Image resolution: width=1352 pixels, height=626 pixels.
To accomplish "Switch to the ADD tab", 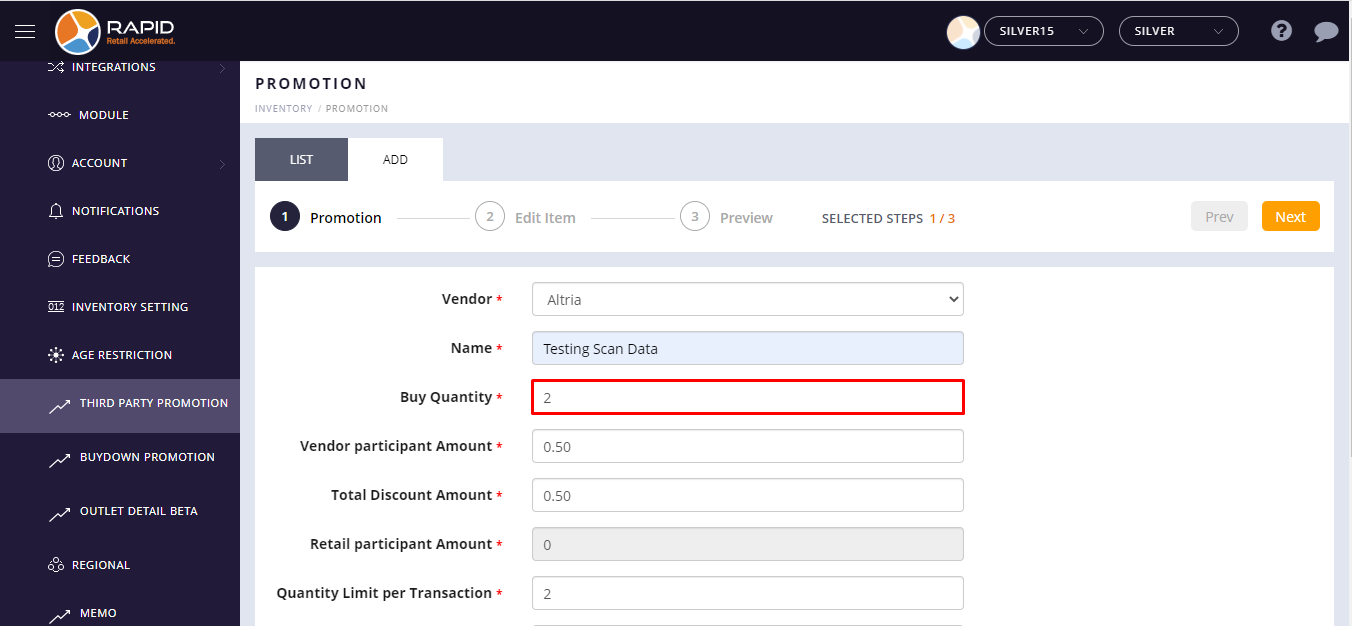I will coord(395,160).
